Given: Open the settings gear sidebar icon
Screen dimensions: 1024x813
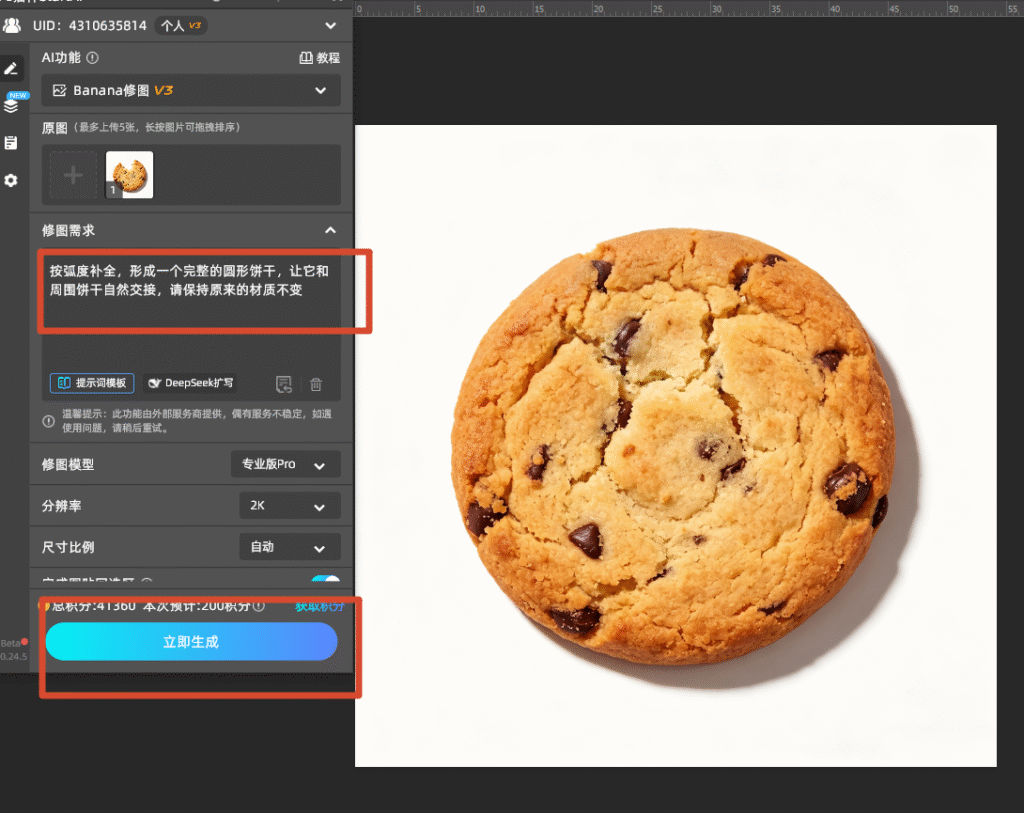Looking at the screenshot, I should click(x=11, y=180).
